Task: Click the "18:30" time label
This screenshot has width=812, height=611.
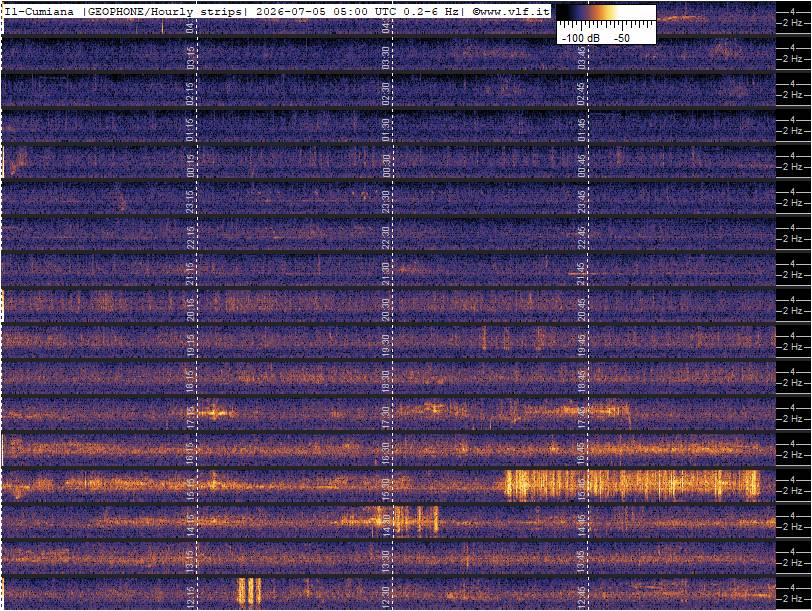Action: [385, 382]
